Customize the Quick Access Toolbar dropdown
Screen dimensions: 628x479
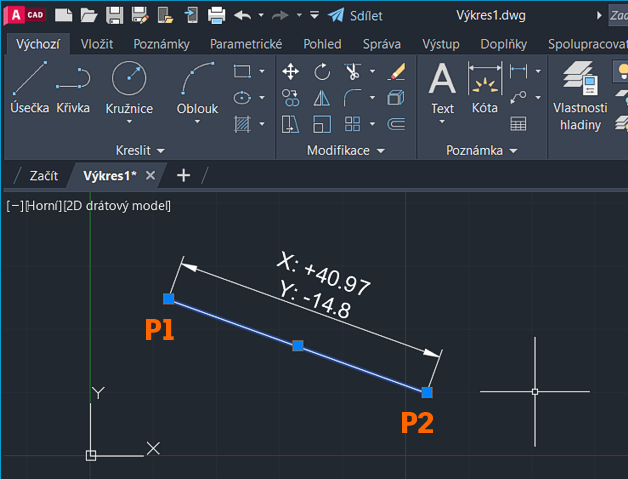(x=314, y=16)
